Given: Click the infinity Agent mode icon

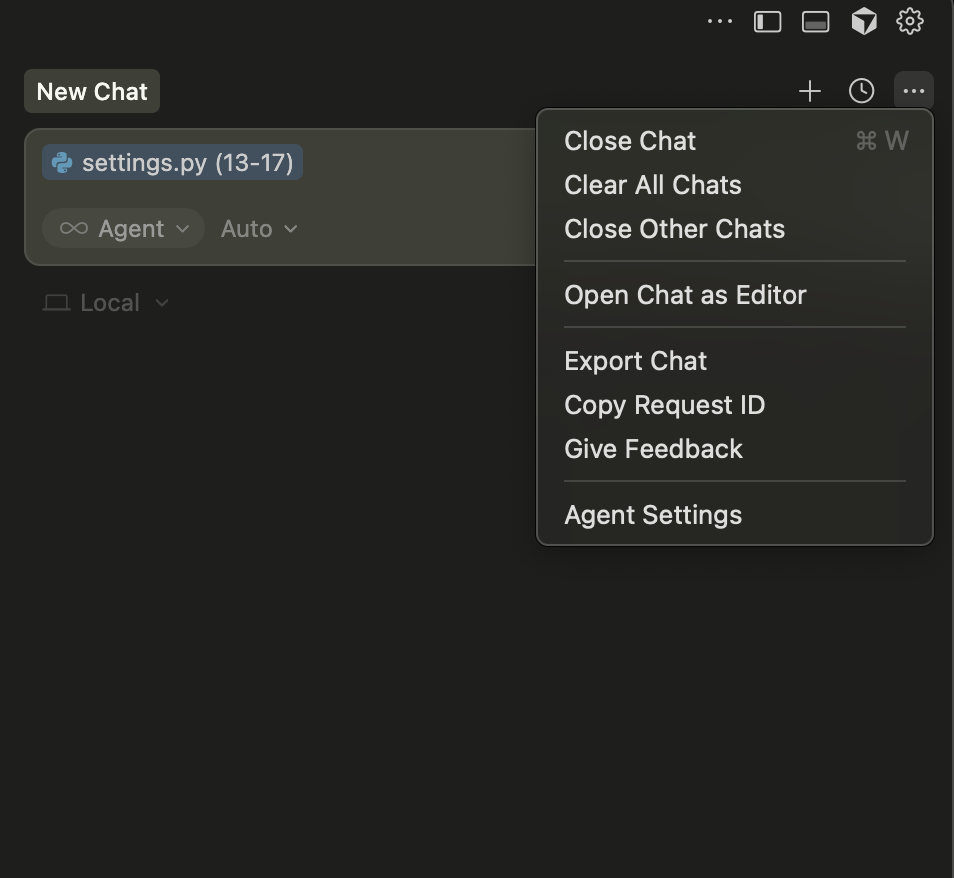Looking at the screenshot, I should pyautogui.click(x=73, y=229).
